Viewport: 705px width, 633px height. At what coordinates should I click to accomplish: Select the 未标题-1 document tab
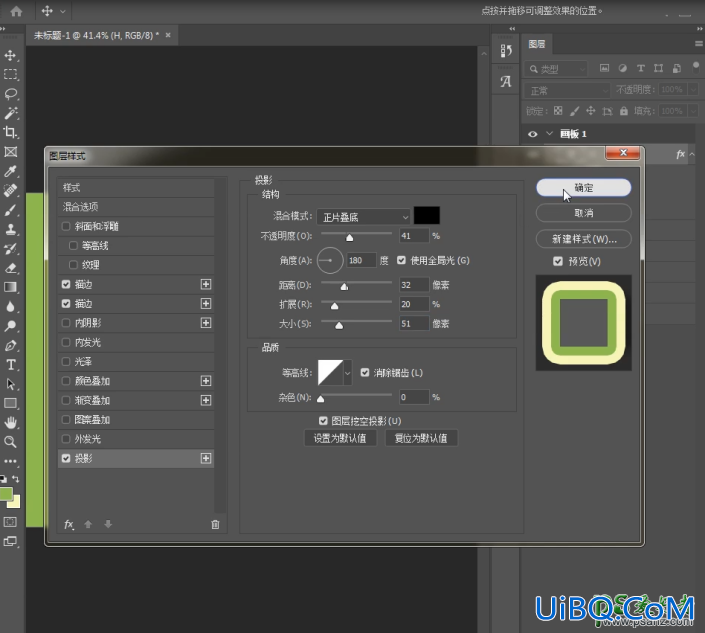point(96,35)
